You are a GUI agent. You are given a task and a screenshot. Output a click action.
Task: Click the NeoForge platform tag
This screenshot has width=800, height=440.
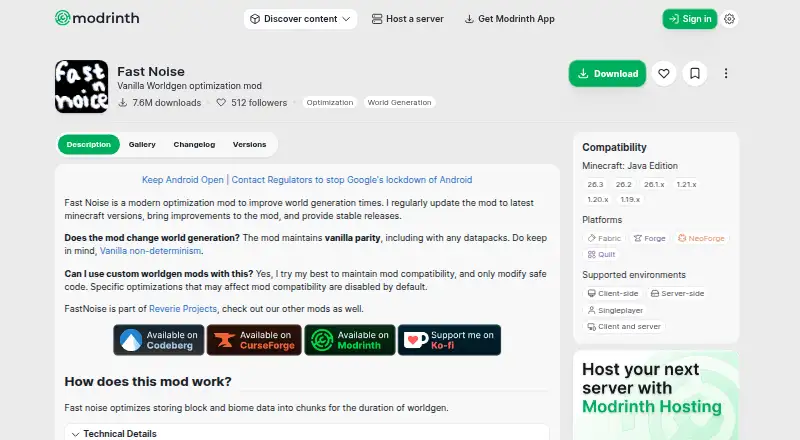pyautogui.click(x=701, y=238)
